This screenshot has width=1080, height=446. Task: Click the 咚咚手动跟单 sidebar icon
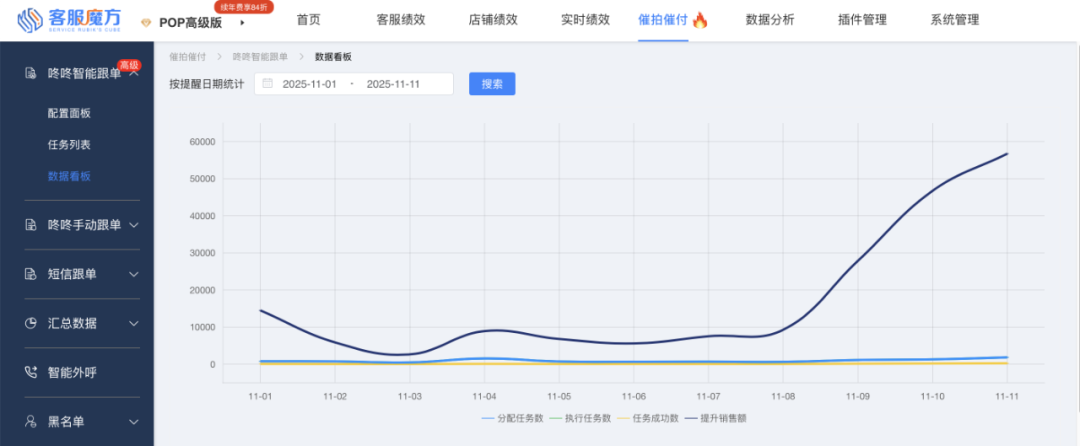(30, 224)
